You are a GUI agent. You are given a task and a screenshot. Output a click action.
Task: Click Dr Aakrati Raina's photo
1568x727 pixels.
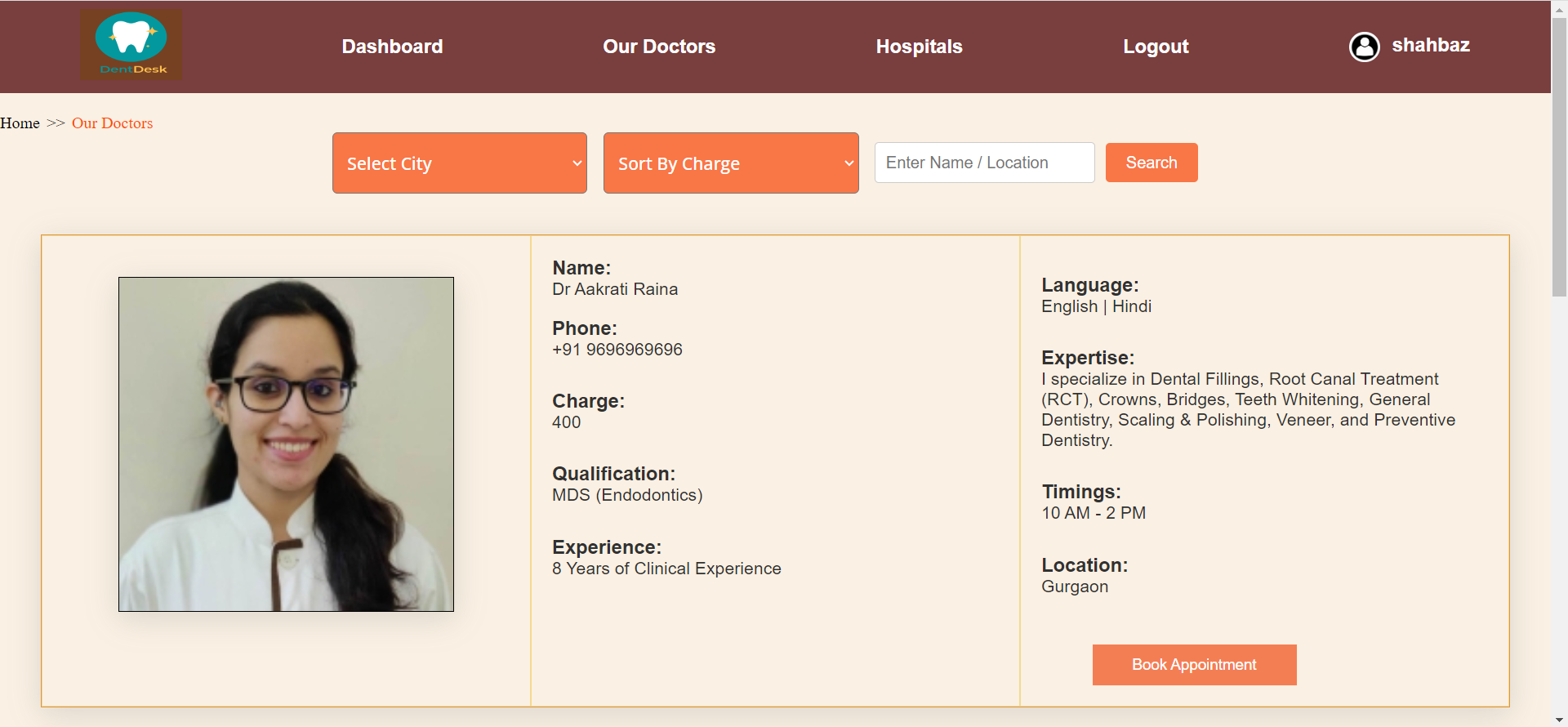click(286, 444)
